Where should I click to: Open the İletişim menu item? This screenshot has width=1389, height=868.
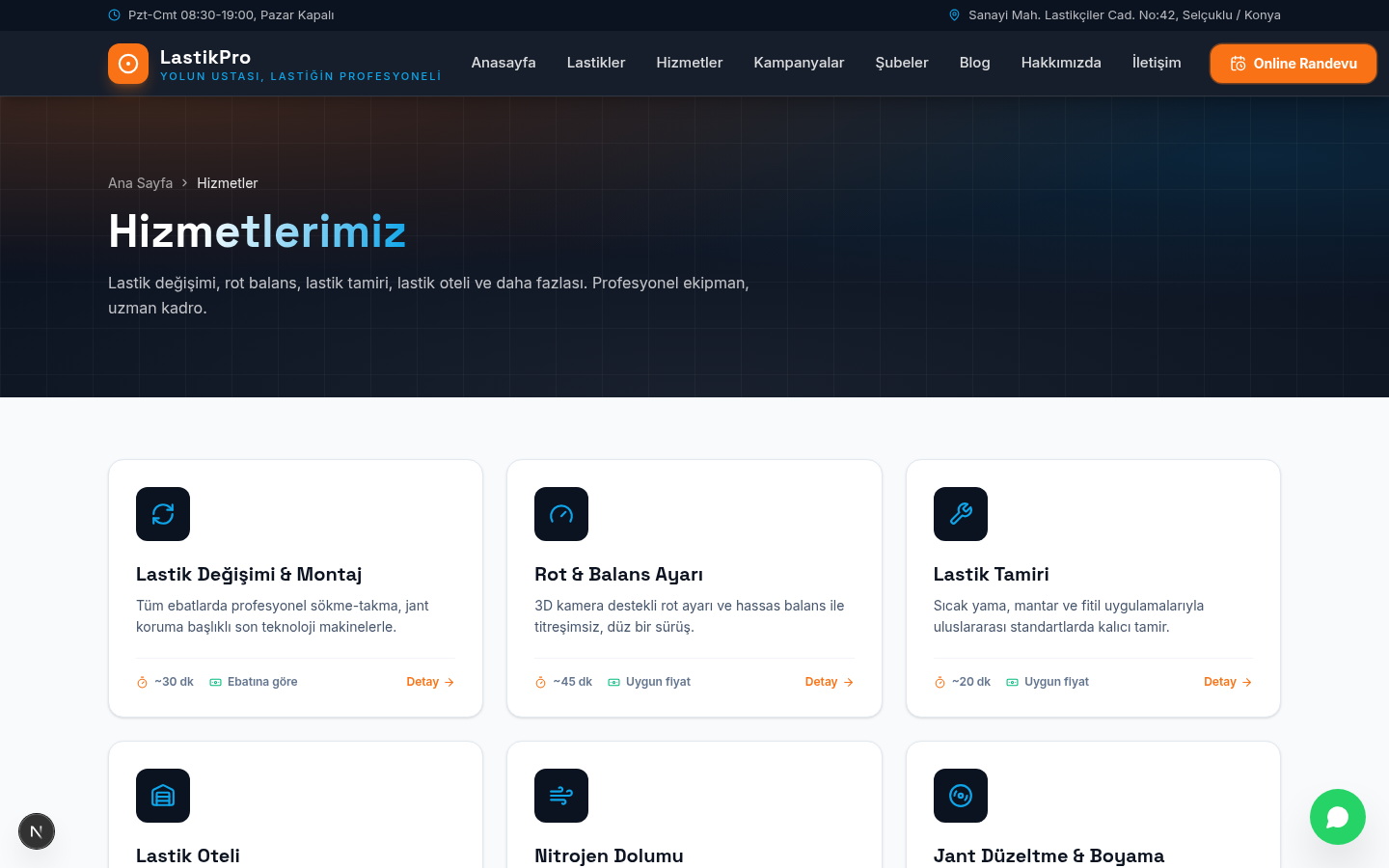(x=1157, y=63)
